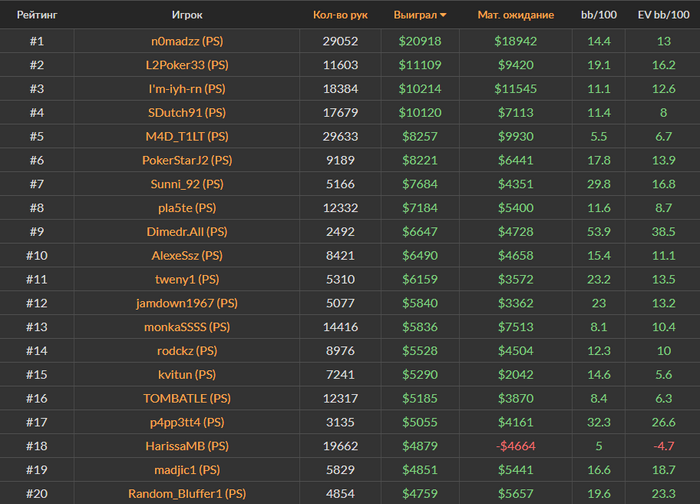700x504 pixels.
Task: Open player L2Poker33 (PS) profile
Action: click(x=186, y=65)
